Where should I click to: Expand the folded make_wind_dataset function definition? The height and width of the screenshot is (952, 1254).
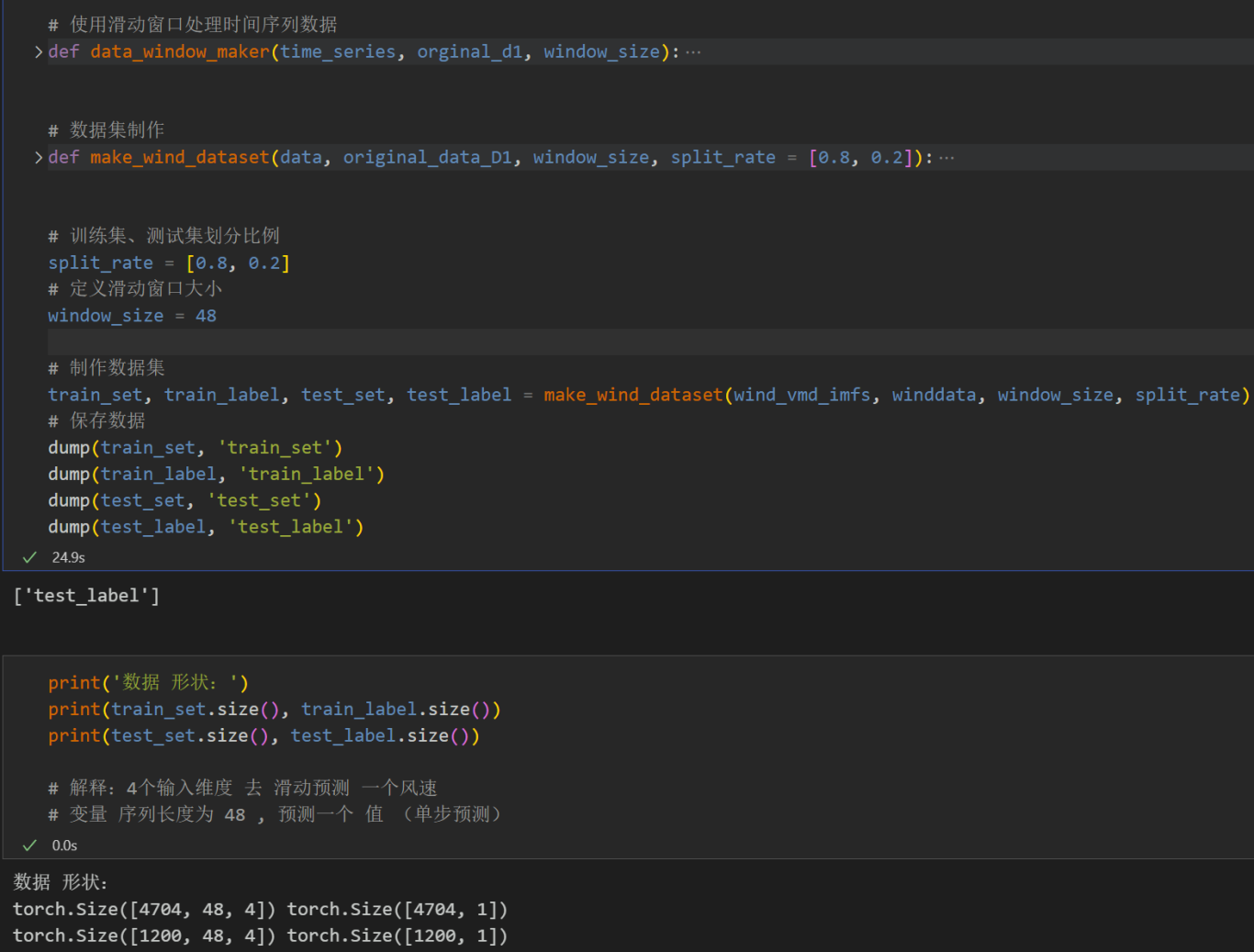(x=39, y=158)
